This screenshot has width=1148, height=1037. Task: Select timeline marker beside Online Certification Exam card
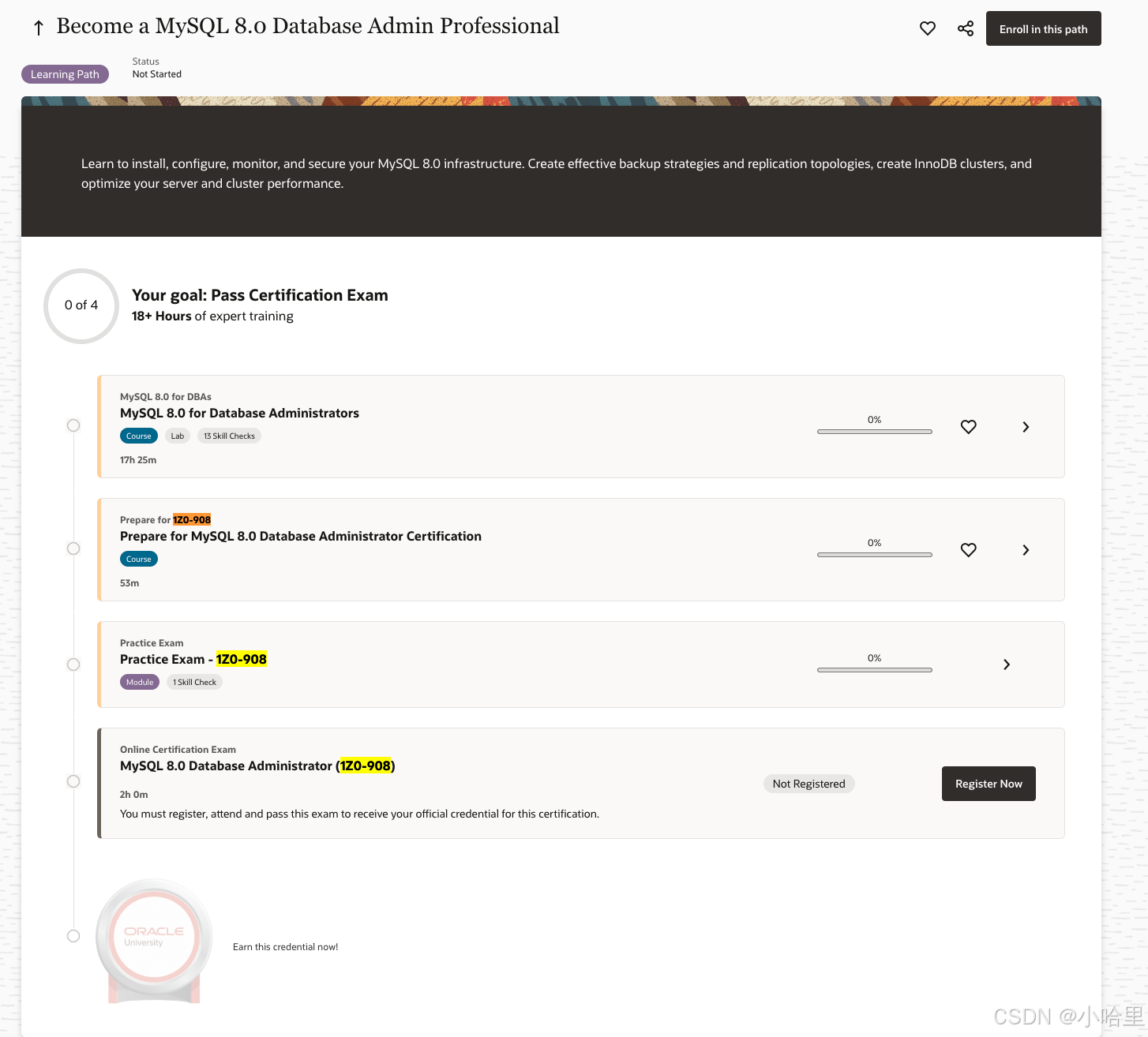click(x=73, y=781)
